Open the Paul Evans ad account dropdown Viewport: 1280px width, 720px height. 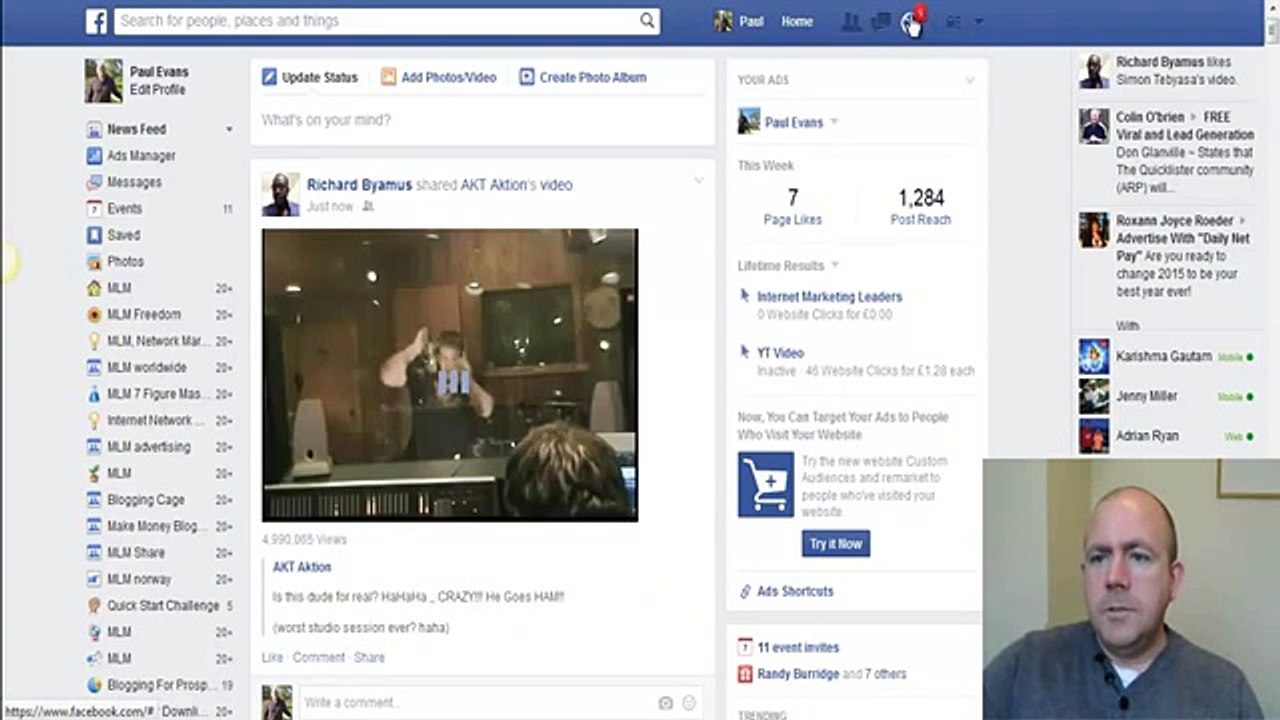pos(834,122)
